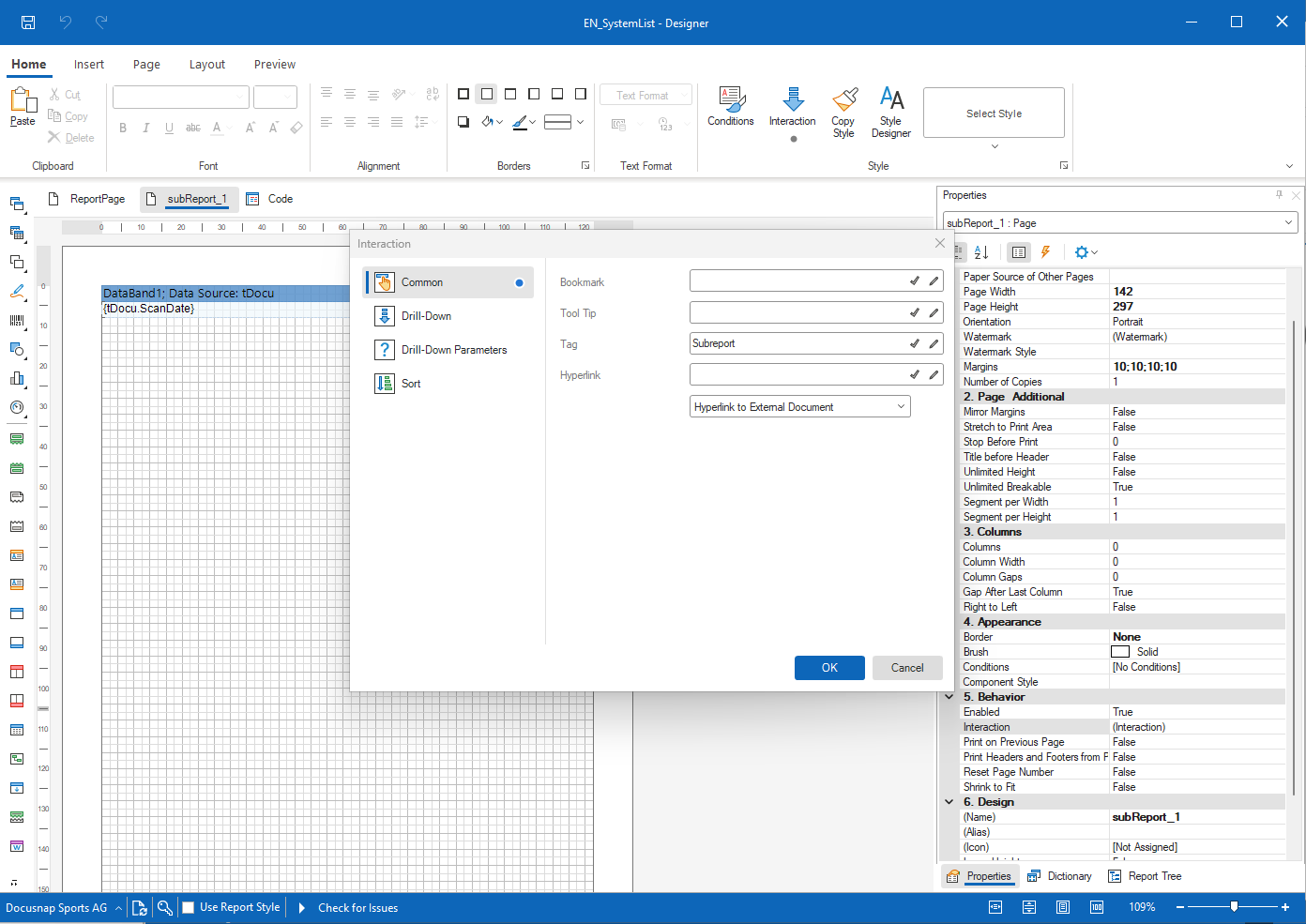The width and height of the screenshot is (1306, 924).
Task: Click the Save icon in title bar
Action: pos(28,22)
